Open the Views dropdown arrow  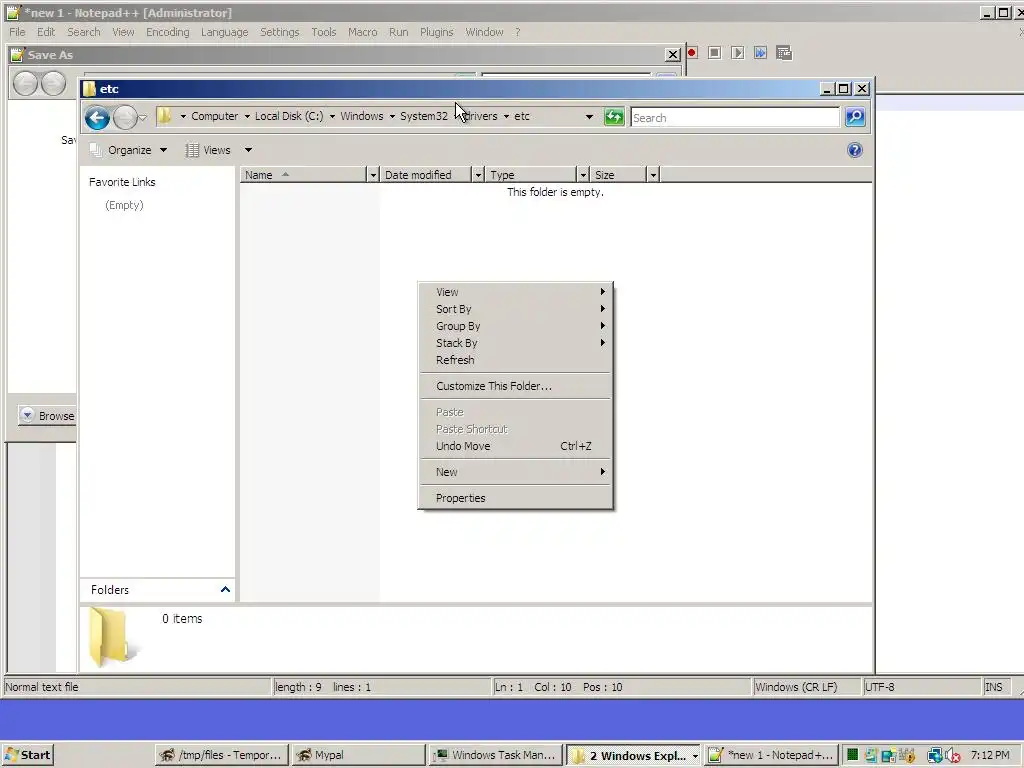[248, 150]
